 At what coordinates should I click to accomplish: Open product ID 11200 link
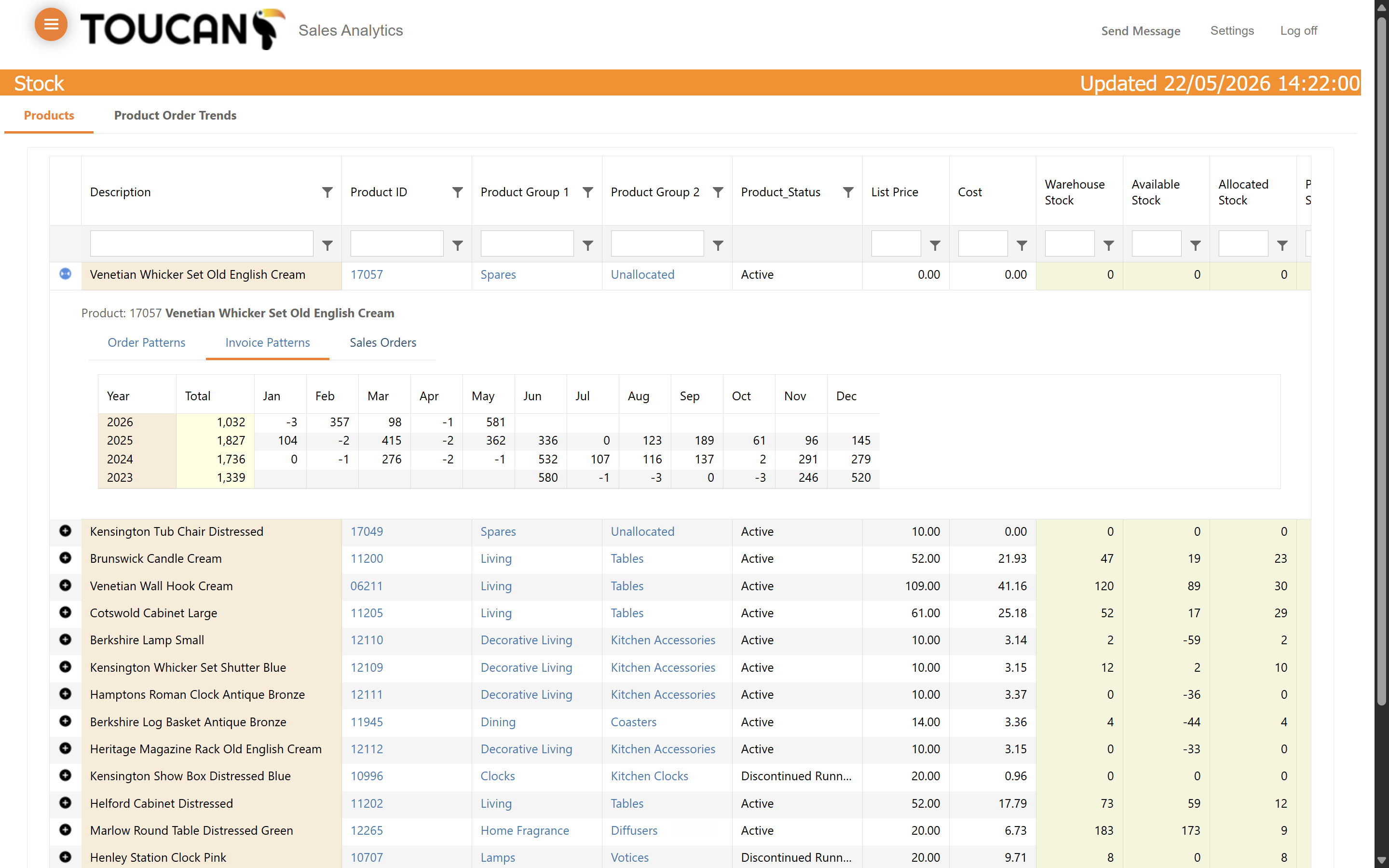click(x=367, y=558)
